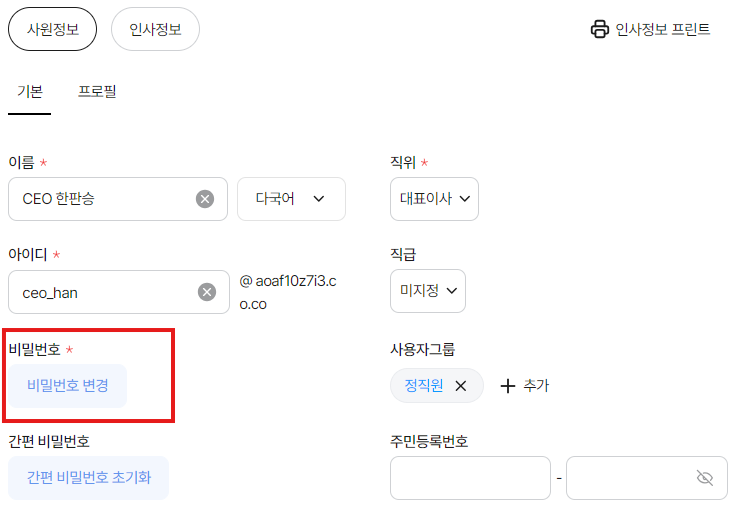This screenshot has height=519, width=734.
Task: Open the 다국어 language dropdown
Action: (x=291, y=199)
